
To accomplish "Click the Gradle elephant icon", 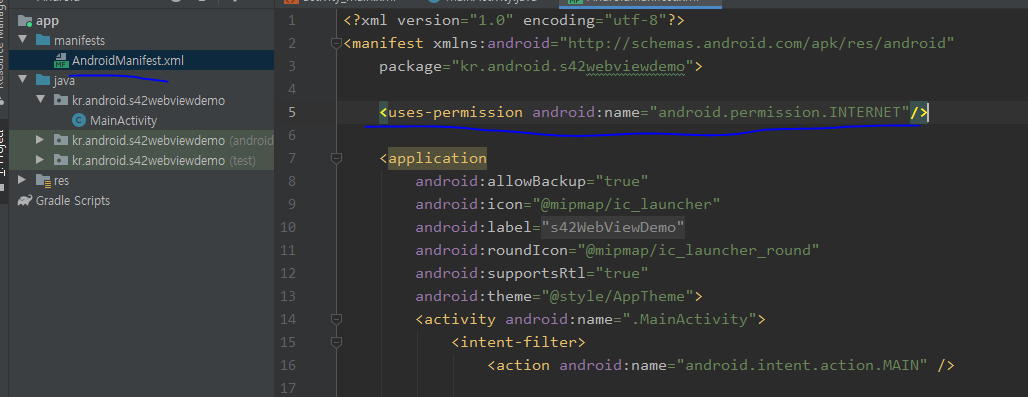I will (x=26, y=200).
